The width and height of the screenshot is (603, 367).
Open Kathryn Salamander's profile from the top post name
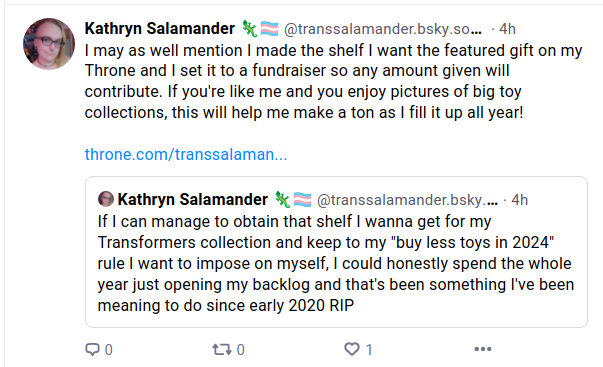coord(160,28)
